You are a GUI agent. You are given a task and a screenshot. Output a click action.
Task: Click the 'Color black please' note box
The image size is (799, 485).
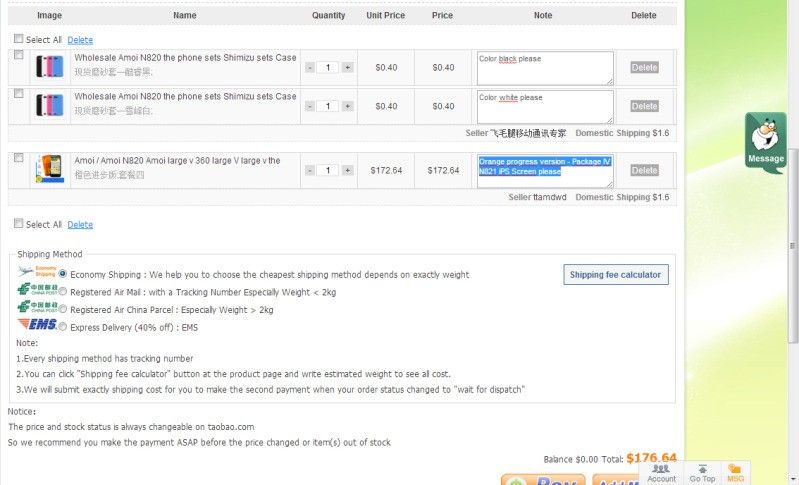point(545,68)
